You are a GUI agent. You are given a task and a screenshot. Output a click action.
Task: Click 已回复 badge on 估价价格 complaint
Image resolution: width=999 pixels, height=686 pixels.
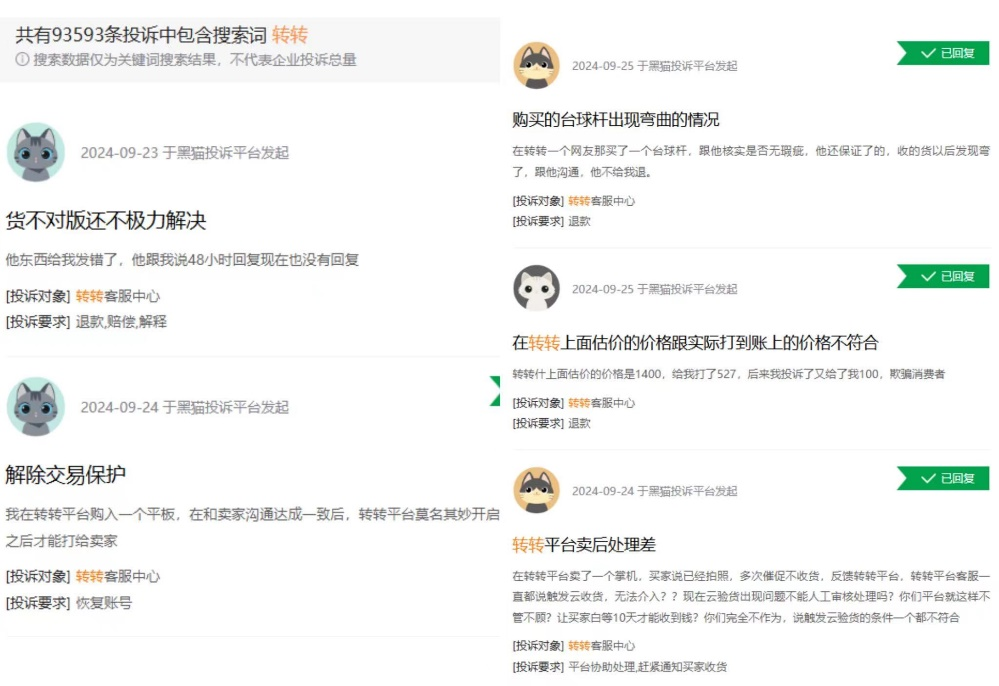point(943,276)
